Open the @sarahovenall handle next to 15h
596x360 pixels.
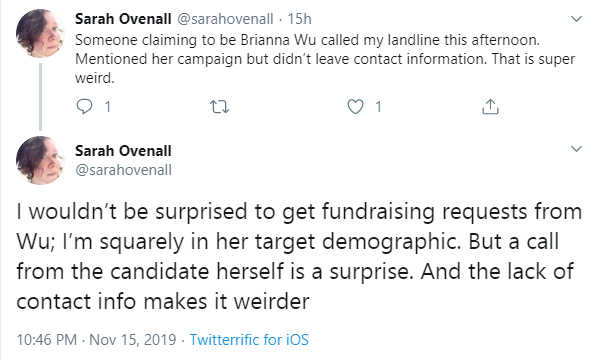tap(225, 19)
